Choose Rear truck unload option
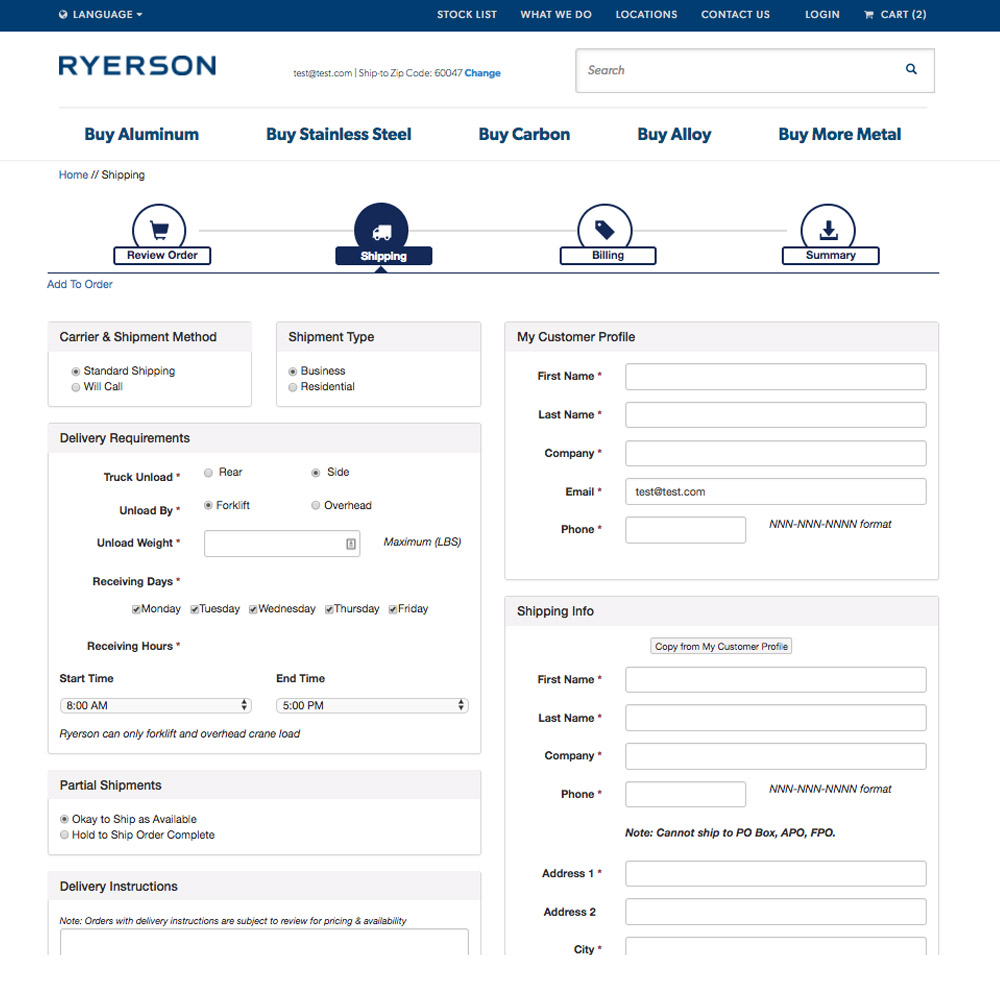The height and width of the screenshot is (1001, 1000). coord(208,472)
